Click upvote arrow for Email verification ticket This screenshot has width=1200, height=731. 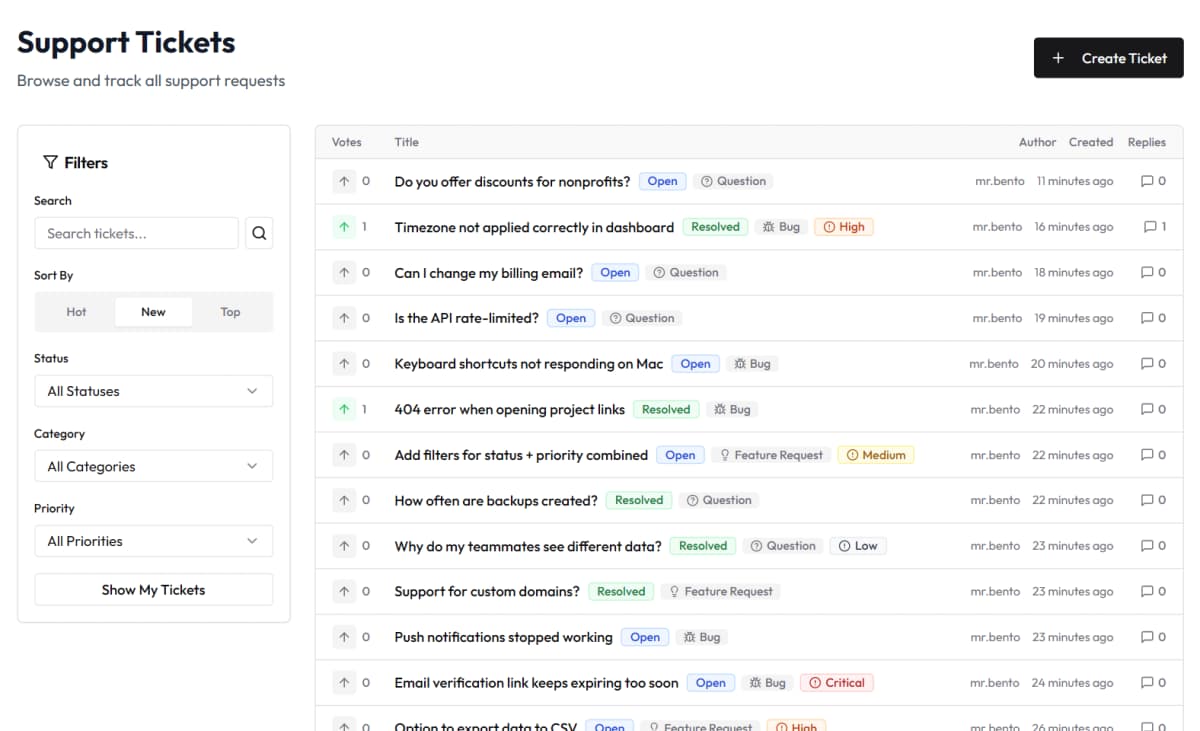pyautogui.click(x=344, y=683)
